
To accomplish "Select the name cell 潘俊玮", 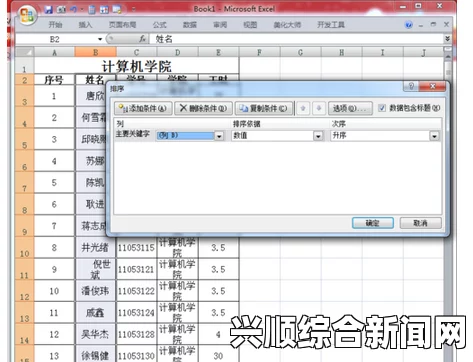I will pyautogui.click(x=95, y=291).
